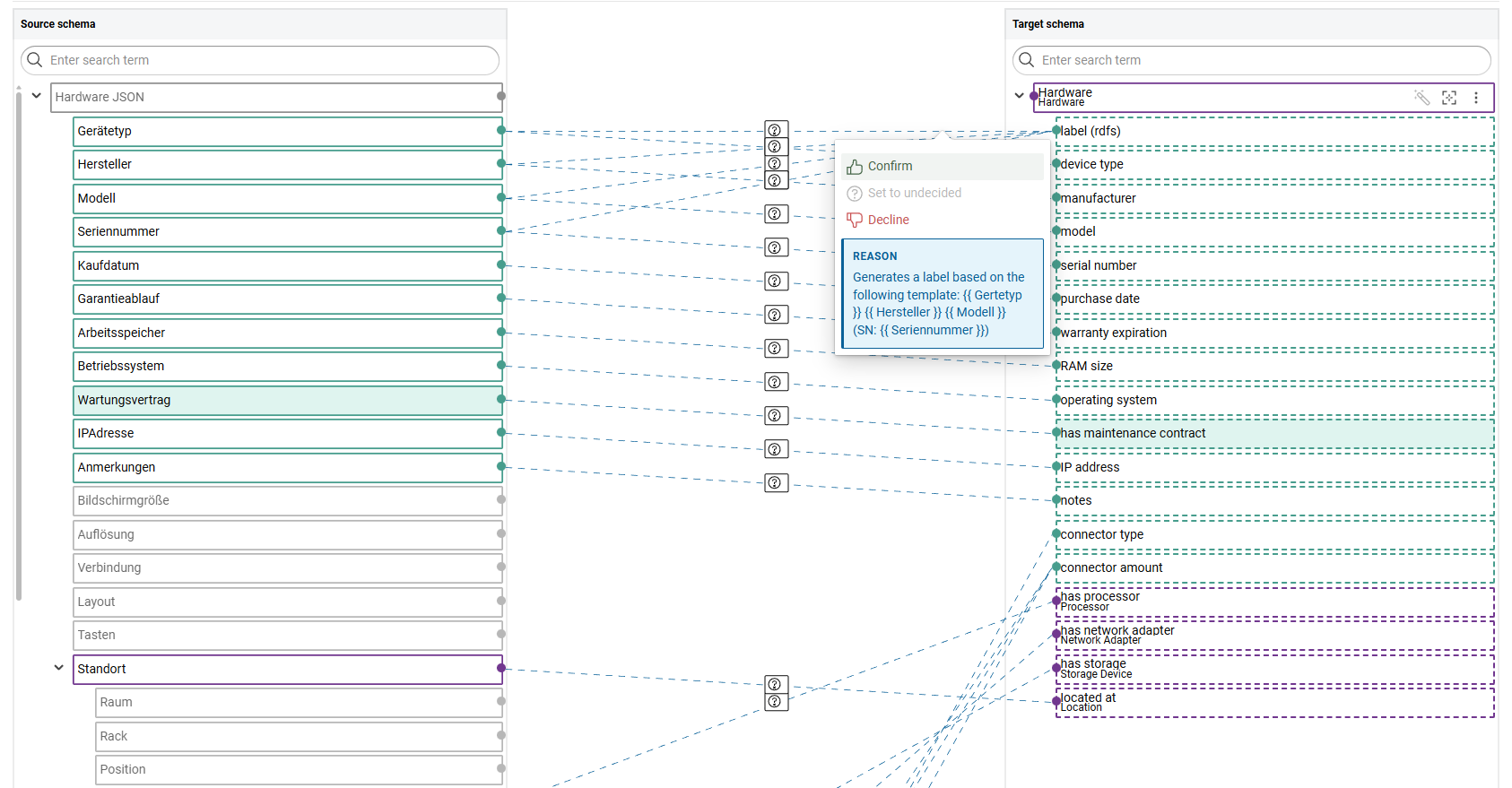Click undecided icon on Kaufdatum mapping line
Image resolution: width=1512 pixels, height=788 pixels.
pyautogui.click(x=776, y=281)
